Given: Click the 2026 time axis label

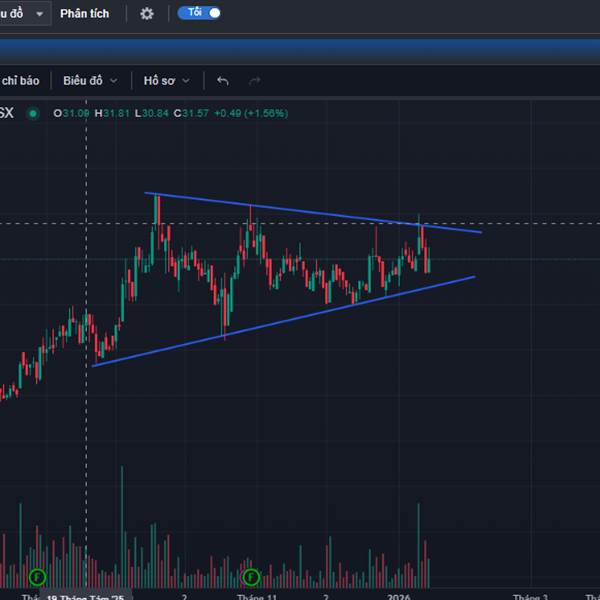Looking at the screenshot, I should 399,597.
